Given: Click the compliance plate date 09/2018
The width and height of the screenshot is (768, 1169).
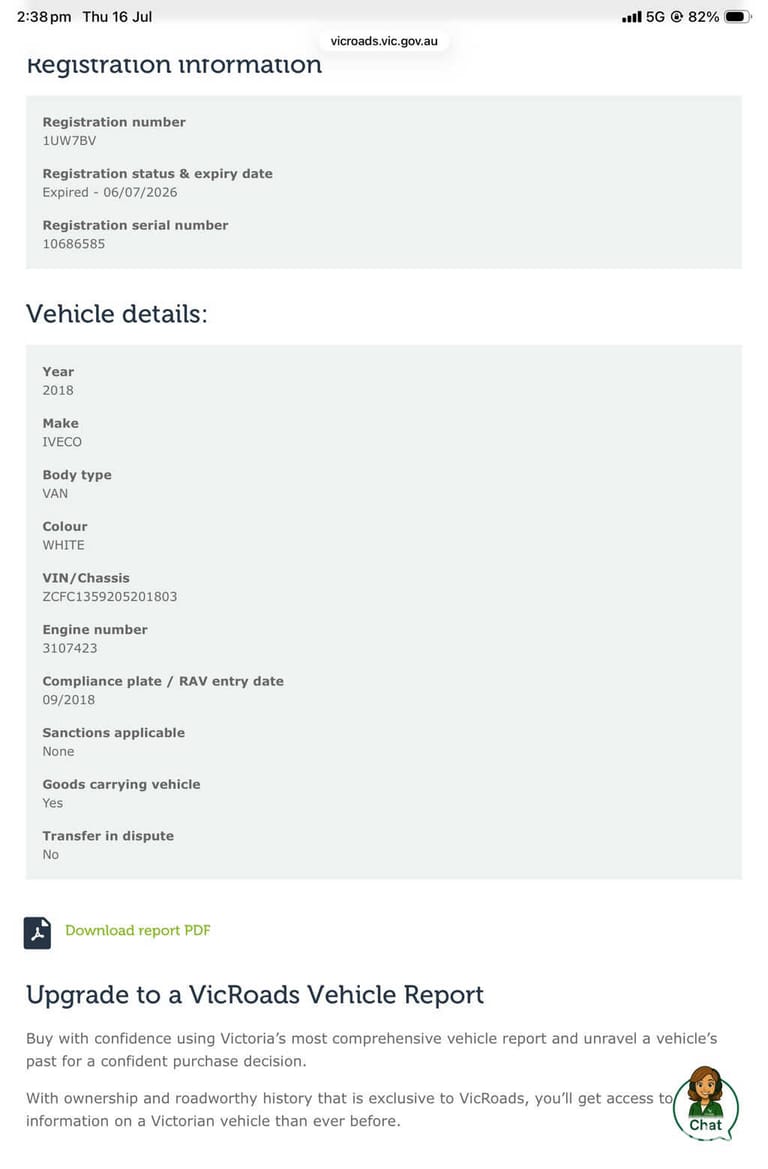Looking at the screenshot, I should 69,700.
